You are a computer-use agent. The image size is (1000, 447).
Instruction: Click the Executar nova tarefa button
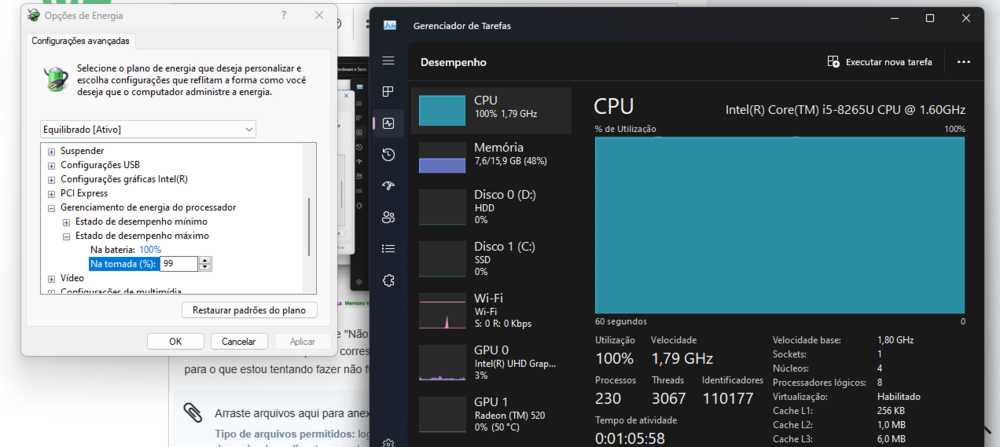click(x=879, y=62)
